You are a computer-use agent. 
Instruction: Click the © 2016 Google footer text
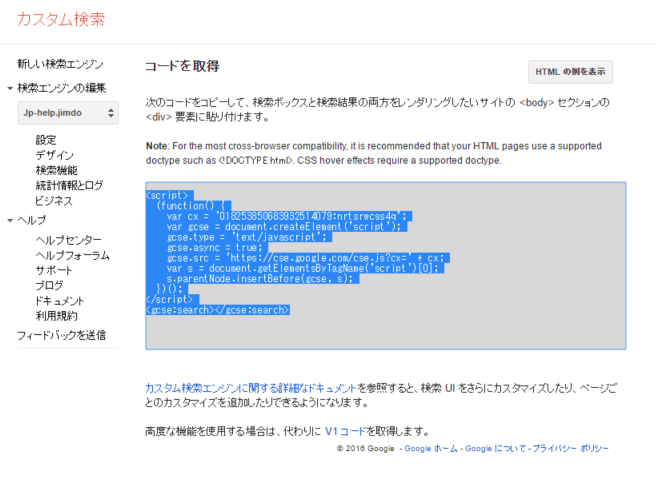click(366, 448)
